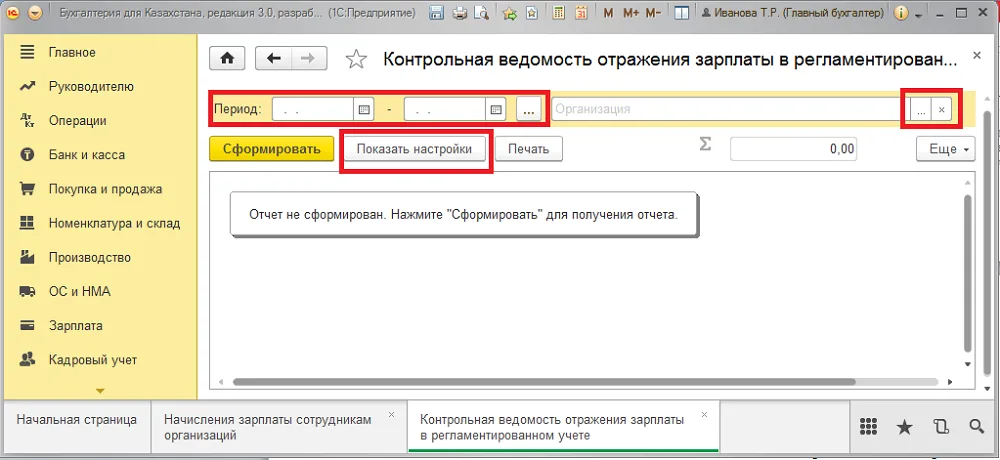
Task: Add to favorites star-arrow icon
Action: click(x=509, y=13)
